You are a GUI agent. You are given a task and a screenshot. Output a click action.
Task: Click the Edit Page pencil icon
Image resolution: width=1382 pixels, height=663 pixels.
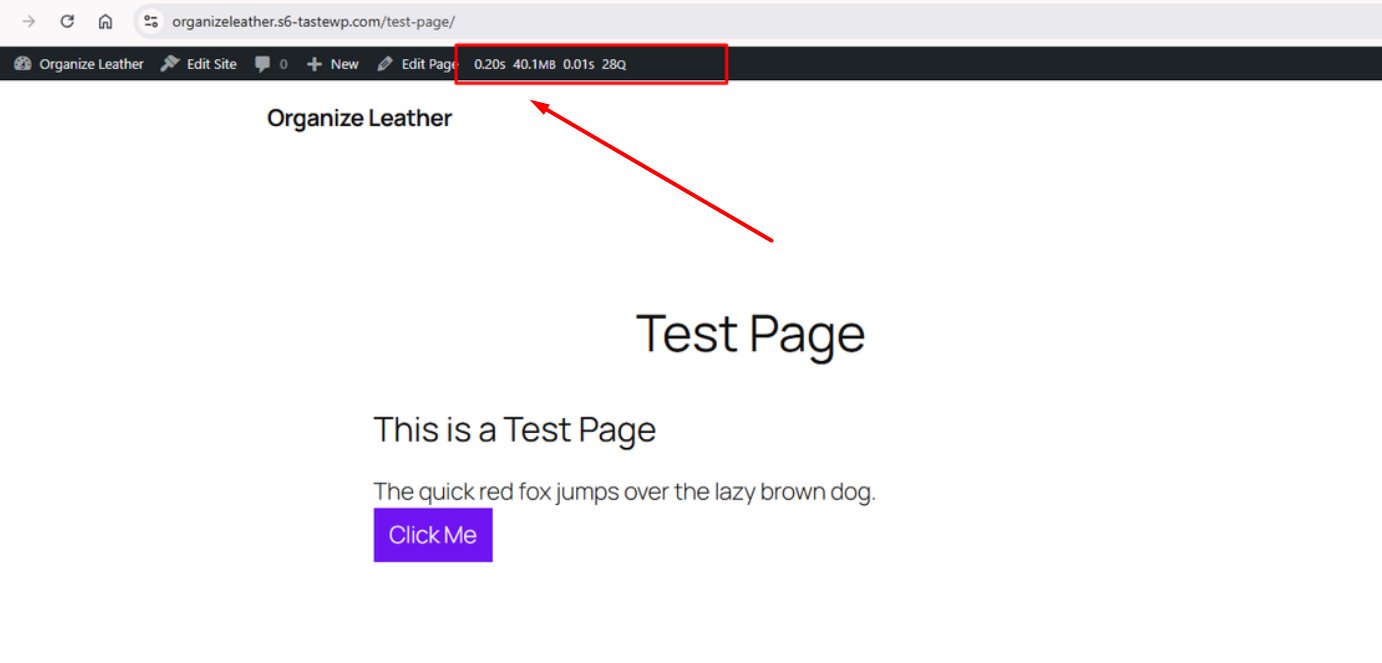click(x=385, y=64)
